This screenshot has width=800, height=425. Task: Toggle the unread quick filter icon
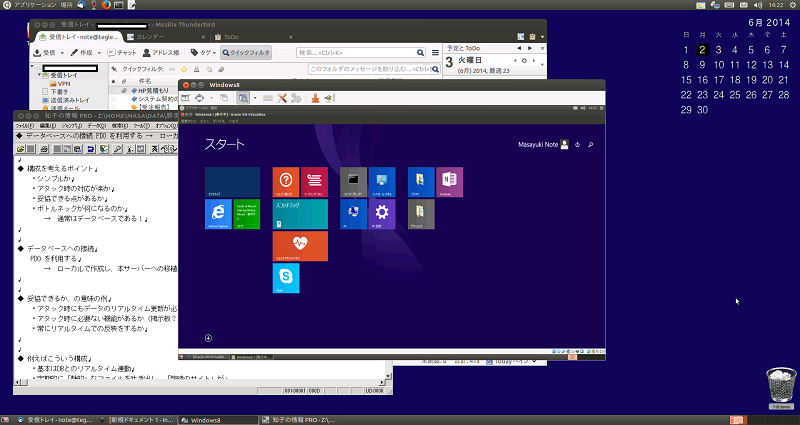(x=172, y=69)
